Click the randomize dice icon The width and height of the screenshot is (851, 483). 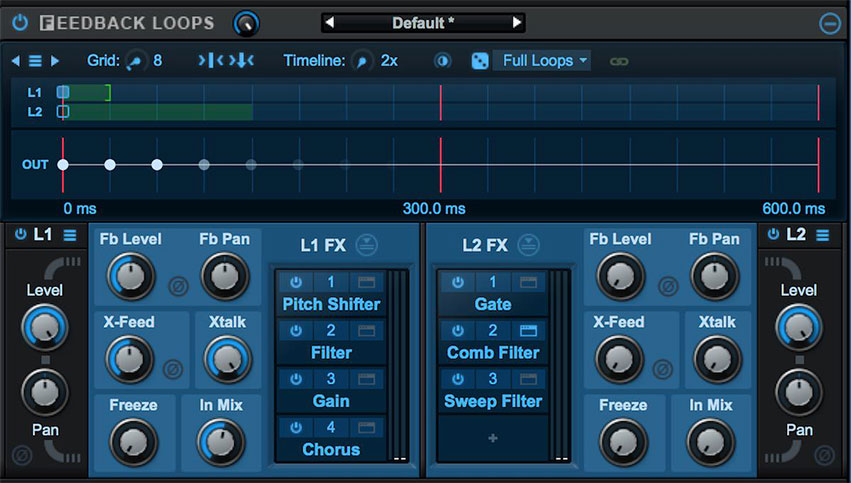coord(480,61)
